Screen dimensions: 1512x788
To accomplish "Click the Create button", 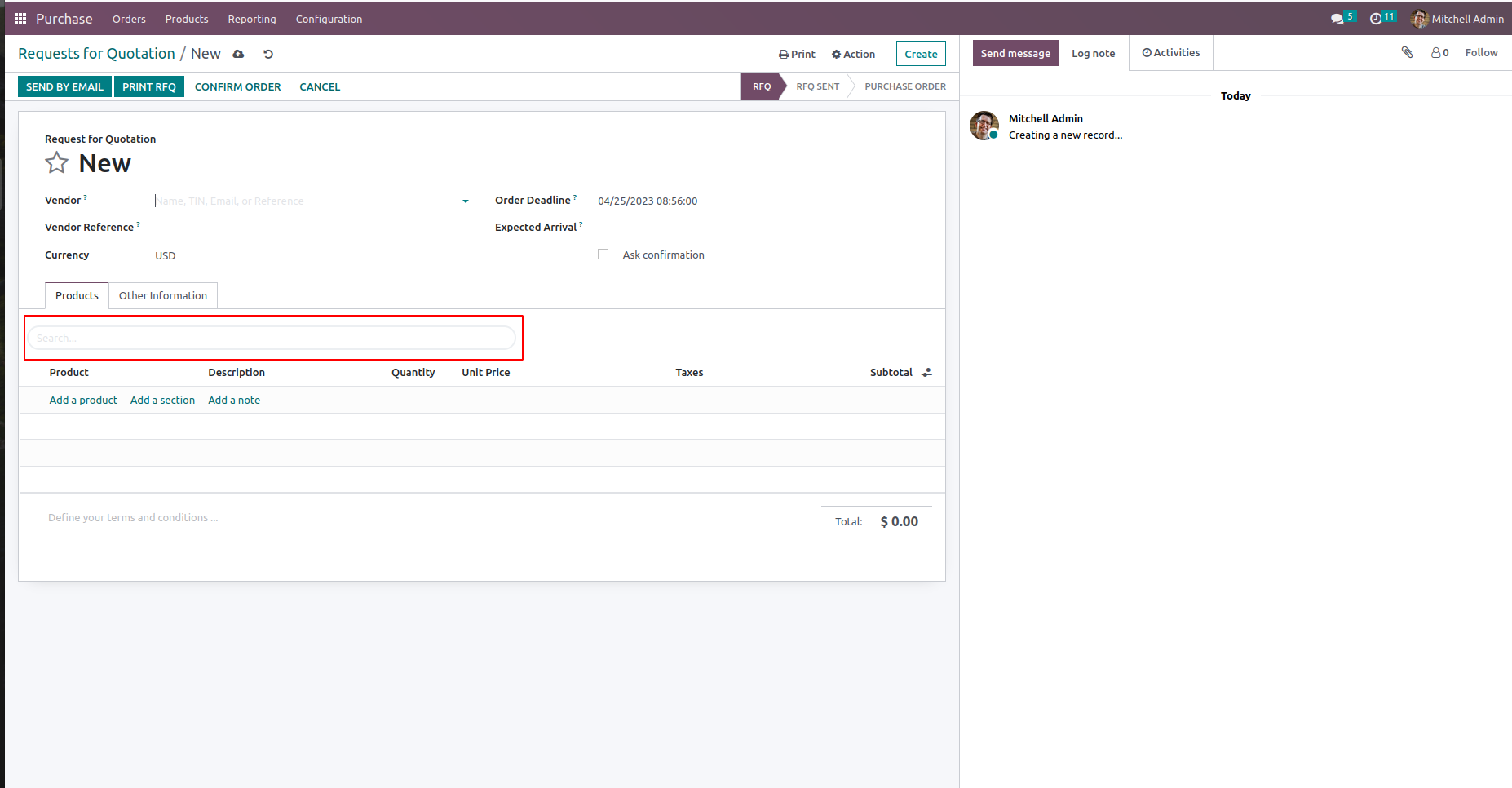I will coord(921,54).
